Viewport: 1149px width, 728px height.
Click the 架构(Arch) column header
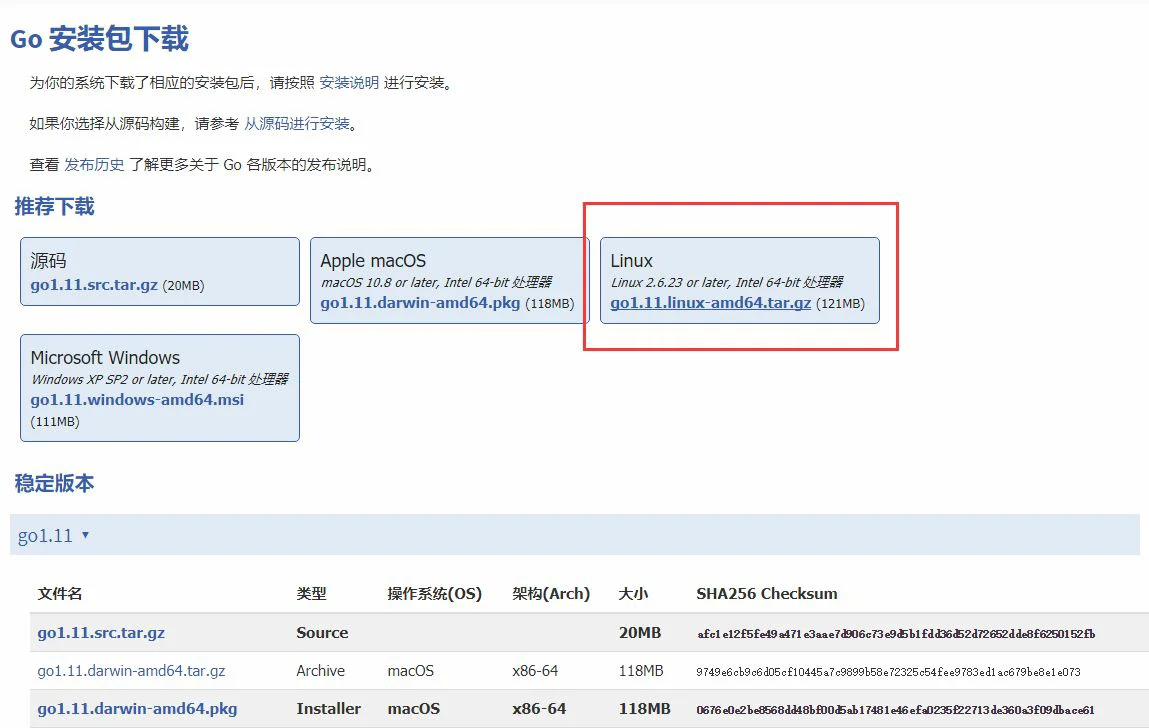point(551,594)
